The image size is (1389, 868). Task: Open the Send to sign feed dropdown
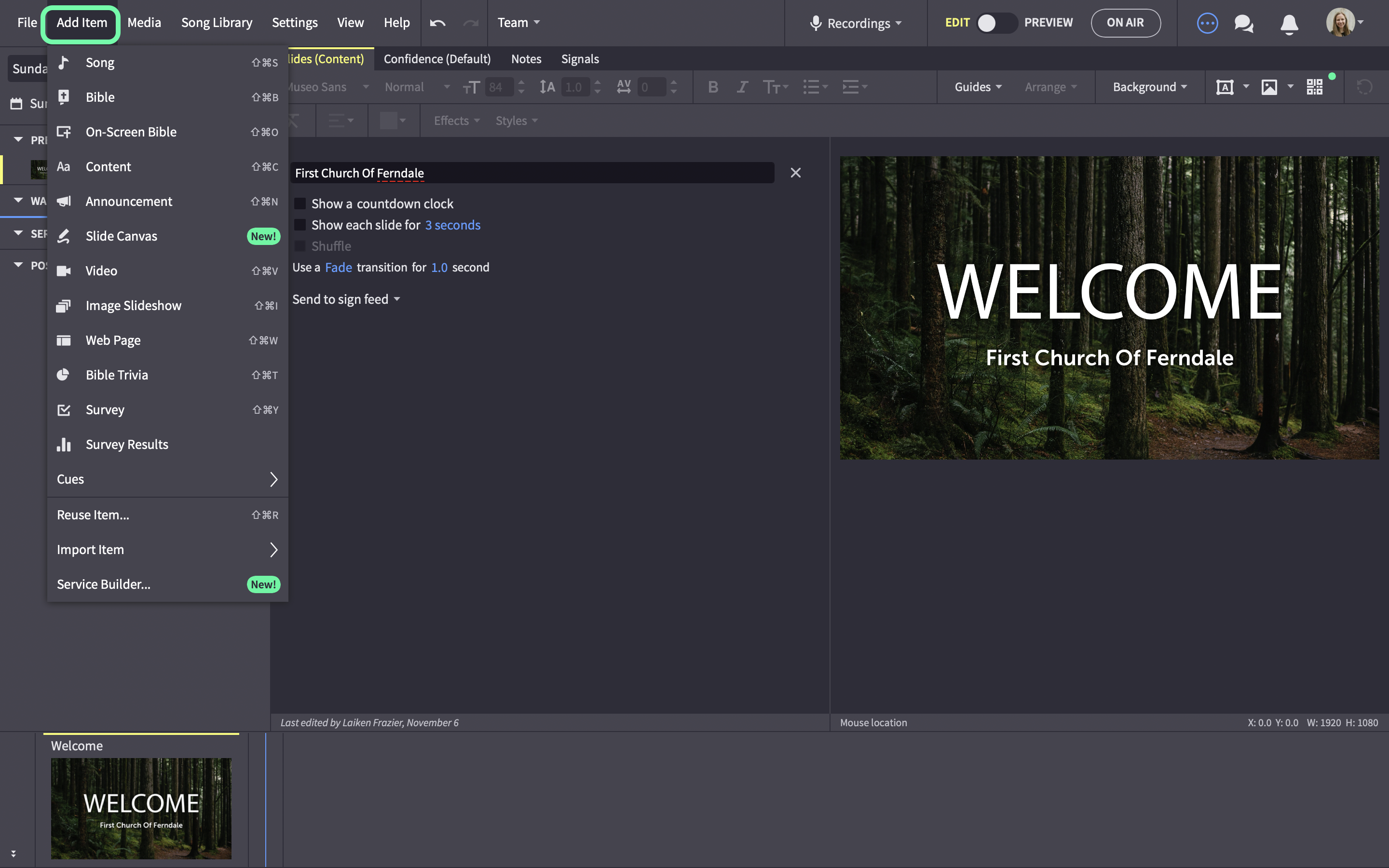pyautogui.click(x=346, y=299)
